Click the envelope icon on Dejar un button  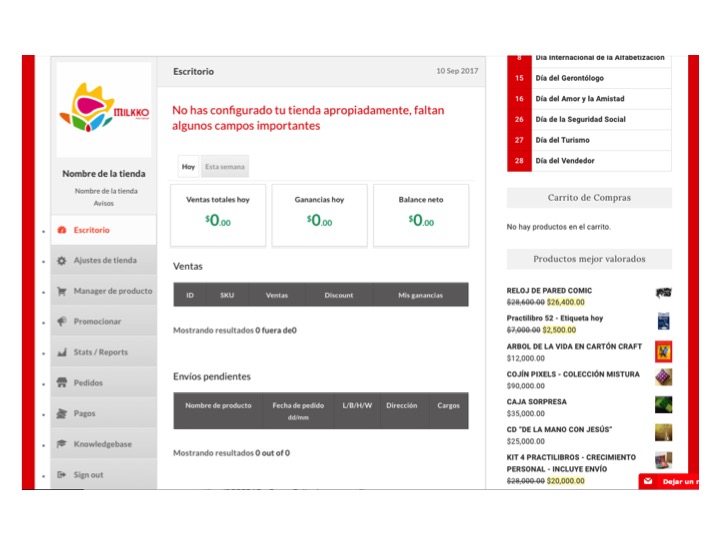(648, 481)
